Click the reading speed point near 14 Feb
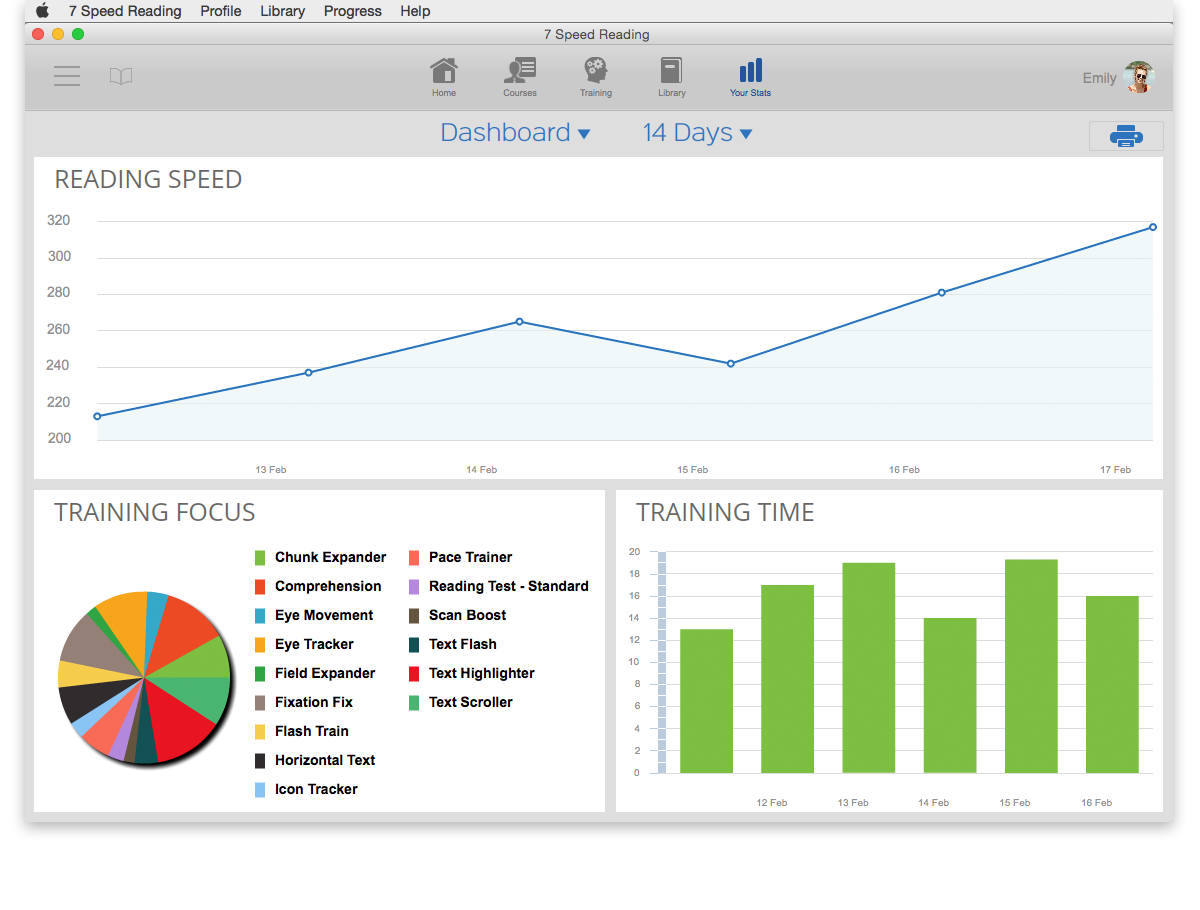 click(x=519, y=321)
